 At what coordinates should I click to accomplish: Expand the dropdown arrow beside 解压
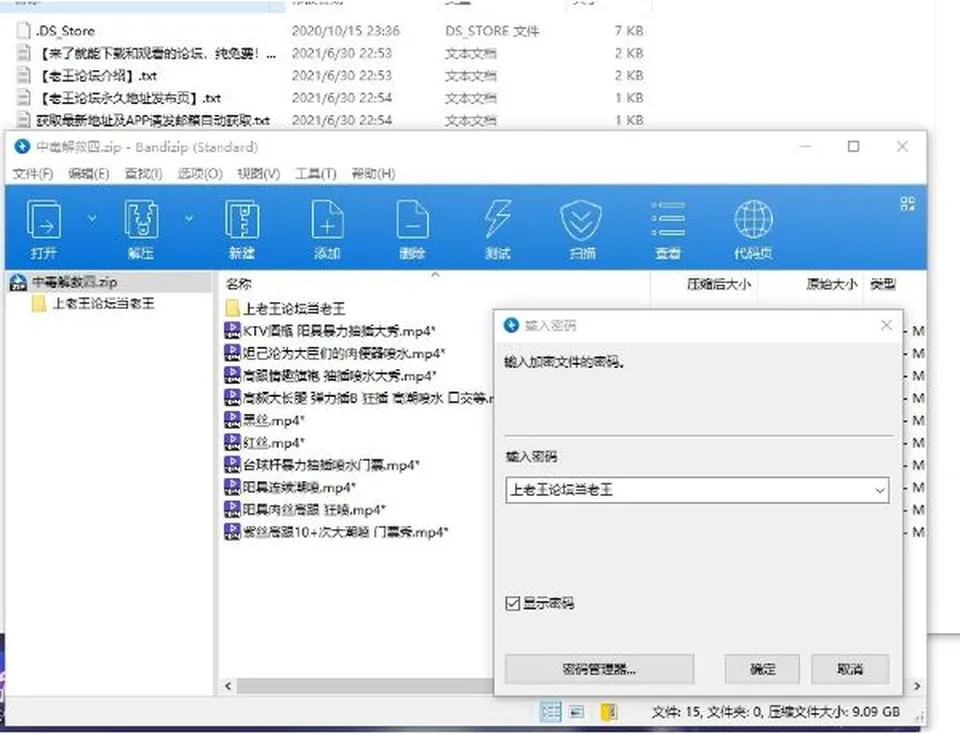pos(189,218)
